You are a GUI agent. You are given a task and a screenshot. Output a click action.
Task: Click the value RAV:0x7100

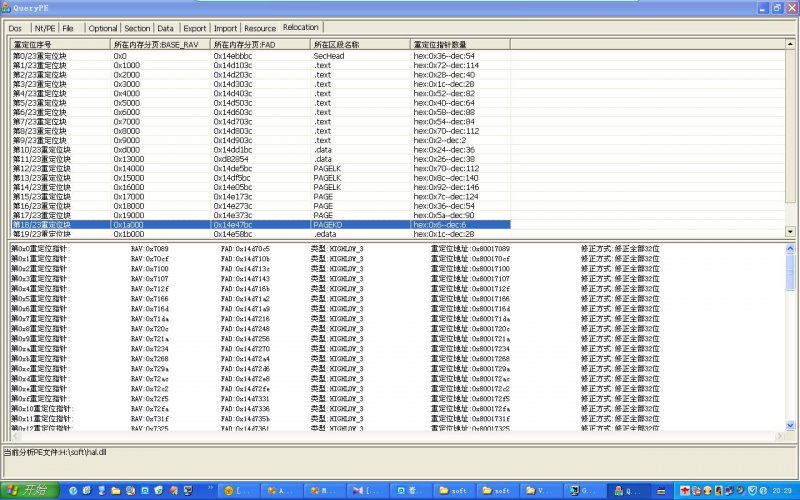click(149, 268)
